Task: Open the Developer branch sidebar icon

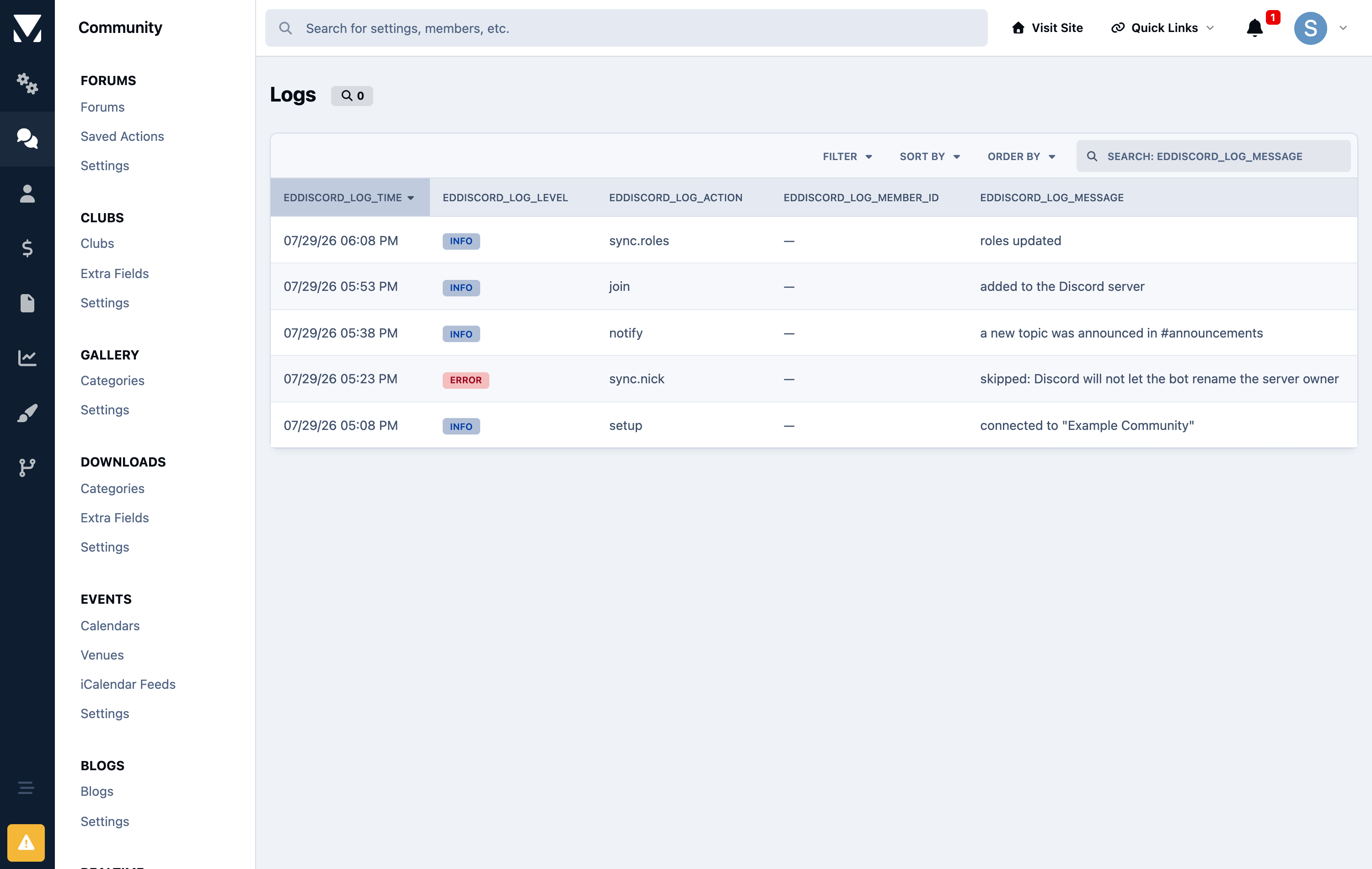Action: click(x=27, y=467)
